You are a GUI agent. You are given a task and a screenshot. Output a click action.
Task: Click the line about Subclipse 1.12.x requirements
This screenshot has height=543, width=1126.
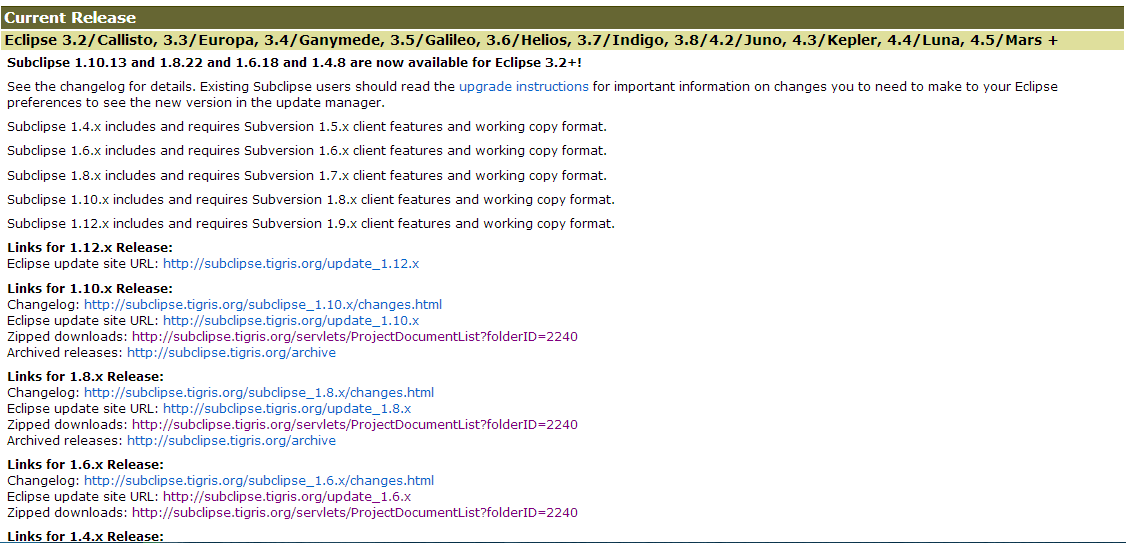tap(311, 223)
